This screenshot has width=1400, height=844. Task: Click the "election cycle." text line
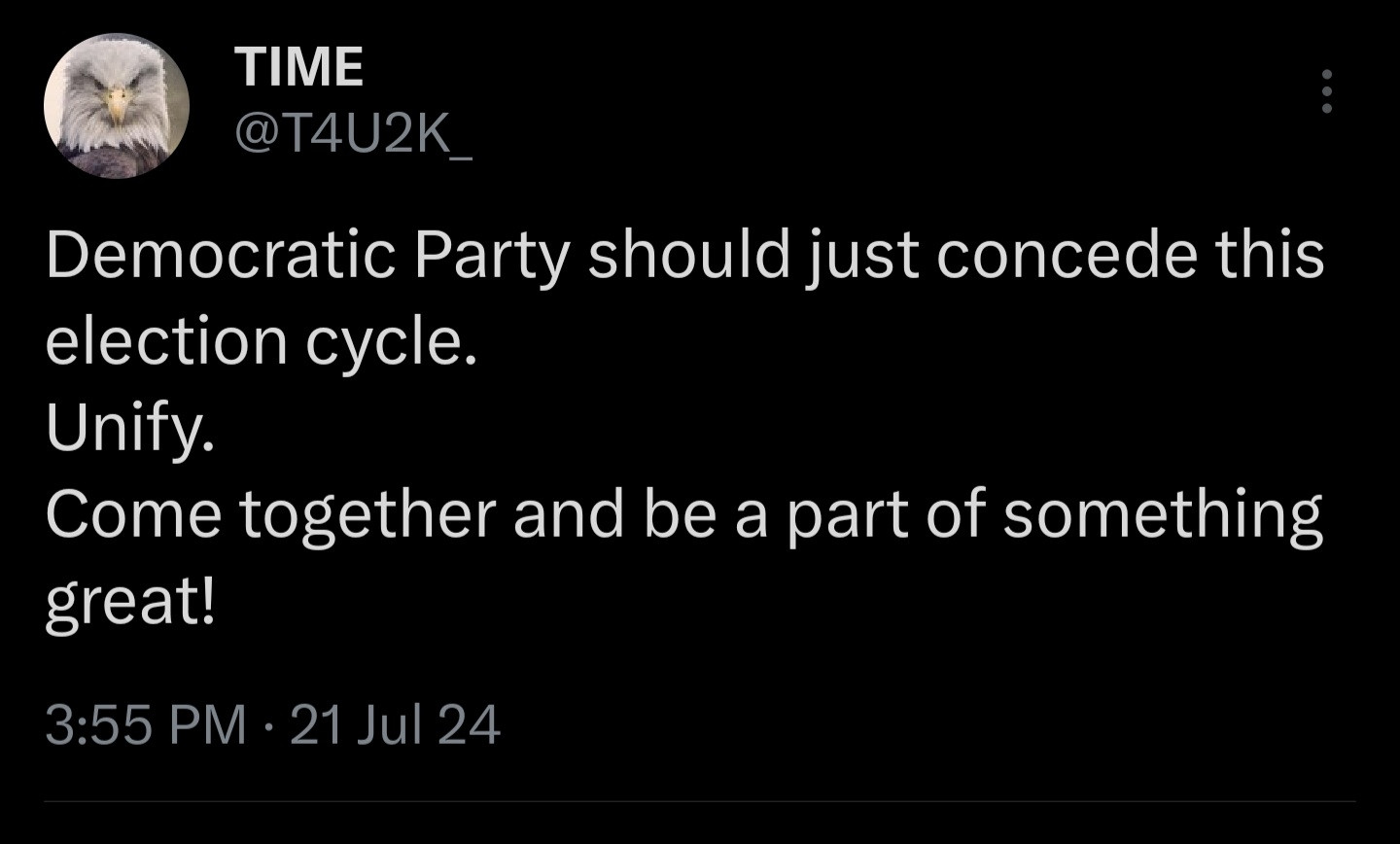pos(262,341)
